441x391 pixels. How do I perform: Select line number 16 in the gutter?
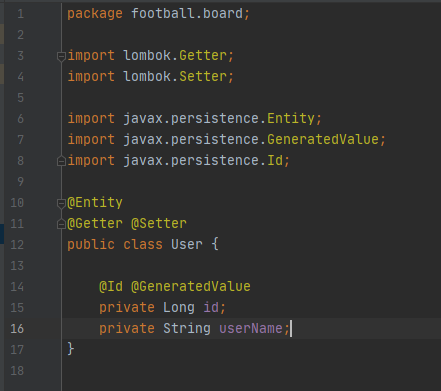[17, 329]
